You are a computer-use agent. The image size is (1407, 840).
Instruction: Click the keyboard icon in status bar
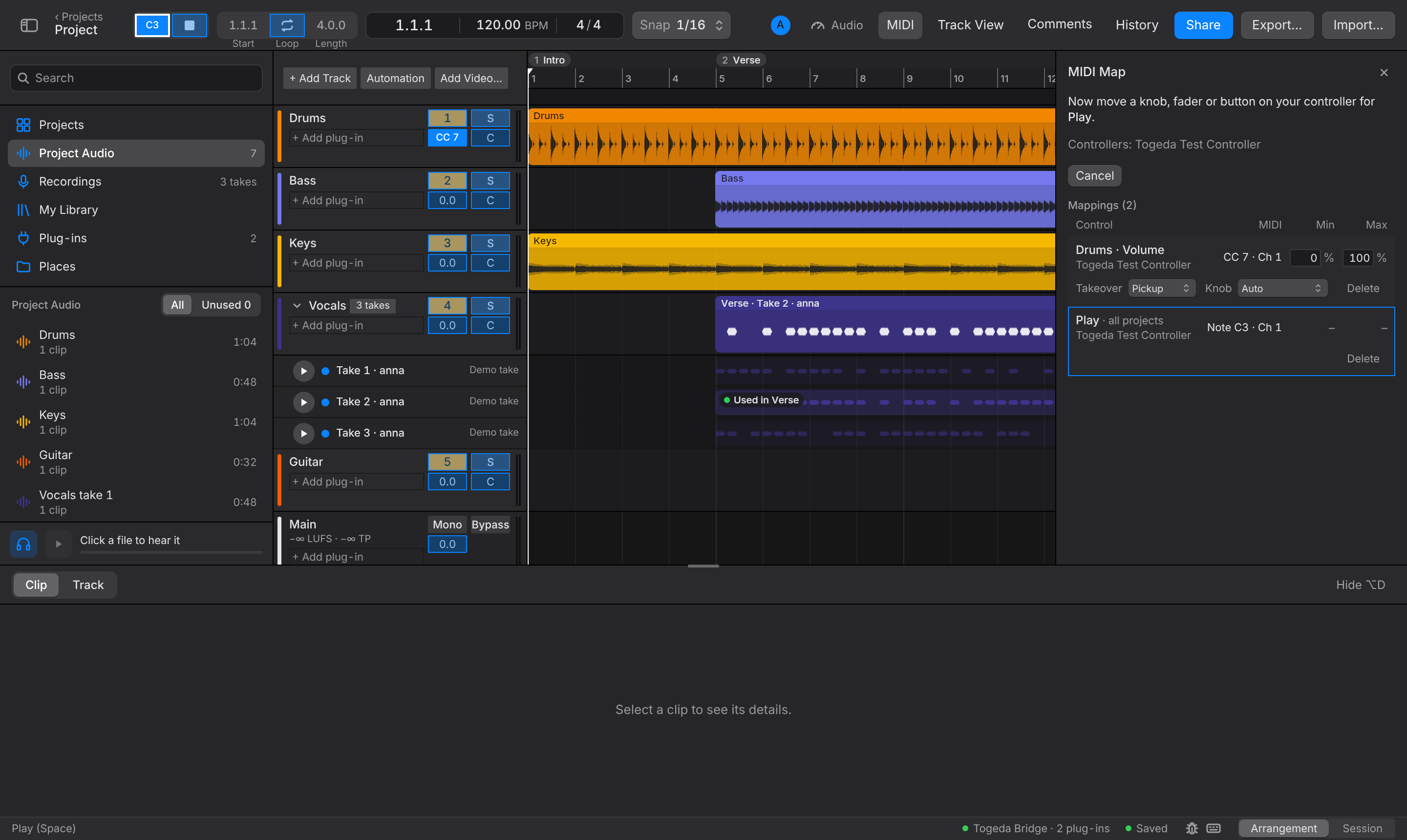pyautogui.click(x=1214, y=828)
